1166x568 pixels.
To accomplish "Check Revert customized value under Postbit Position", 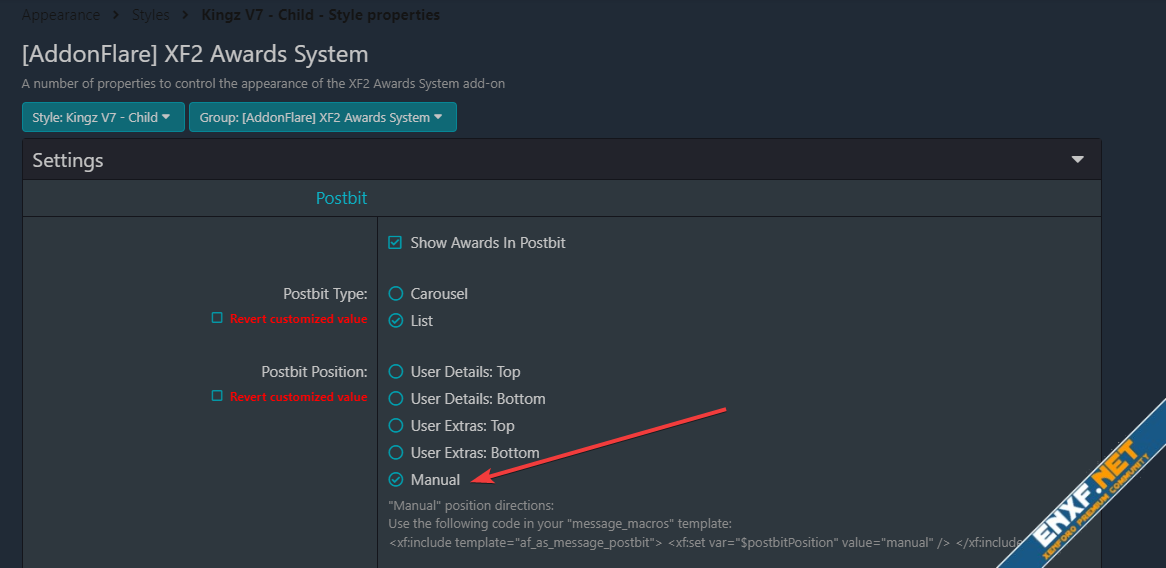I will [217, 396].
